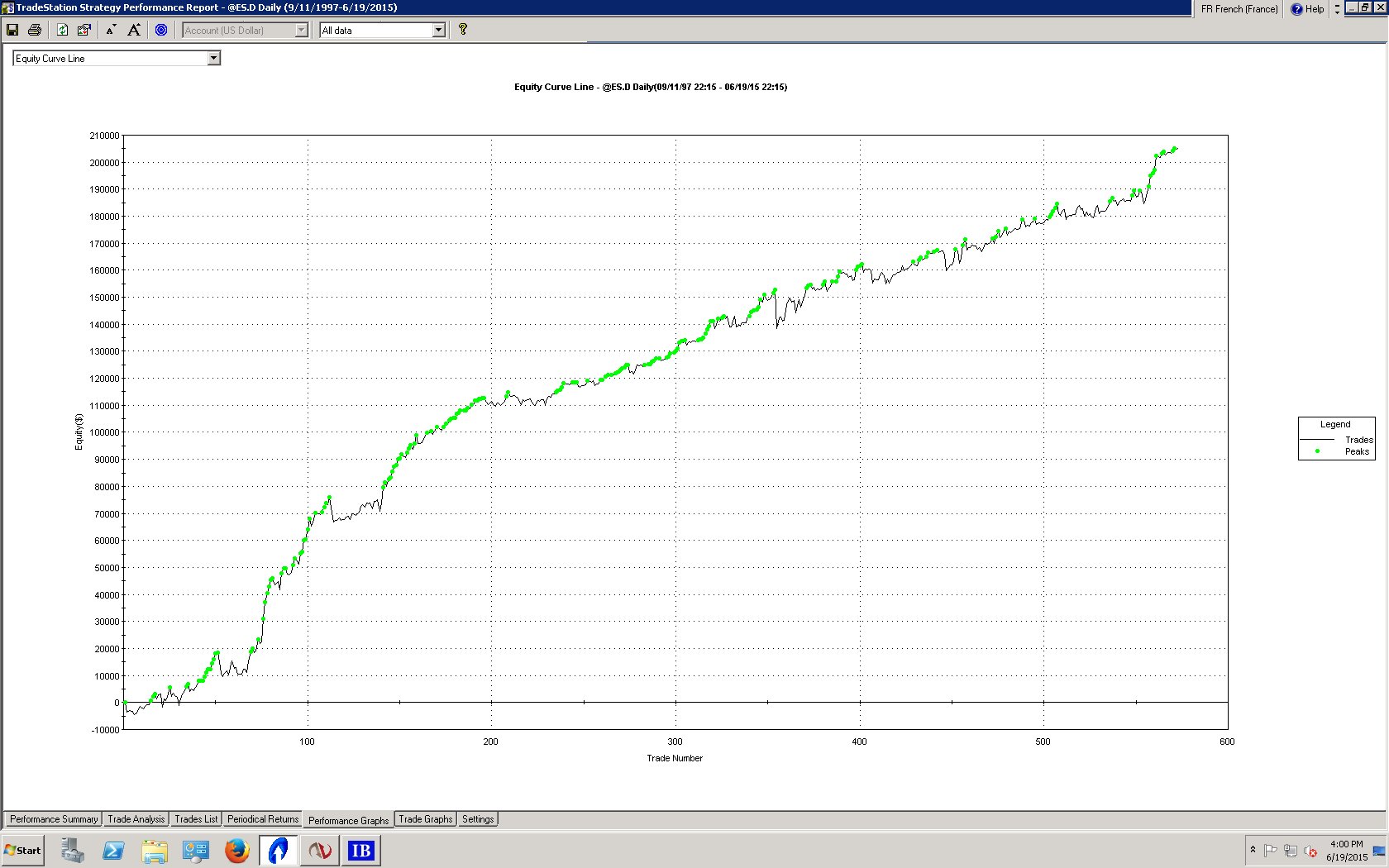Open the chart export icon in the toolbar
Screen dimensions: 1389x868
click(84, 30)
